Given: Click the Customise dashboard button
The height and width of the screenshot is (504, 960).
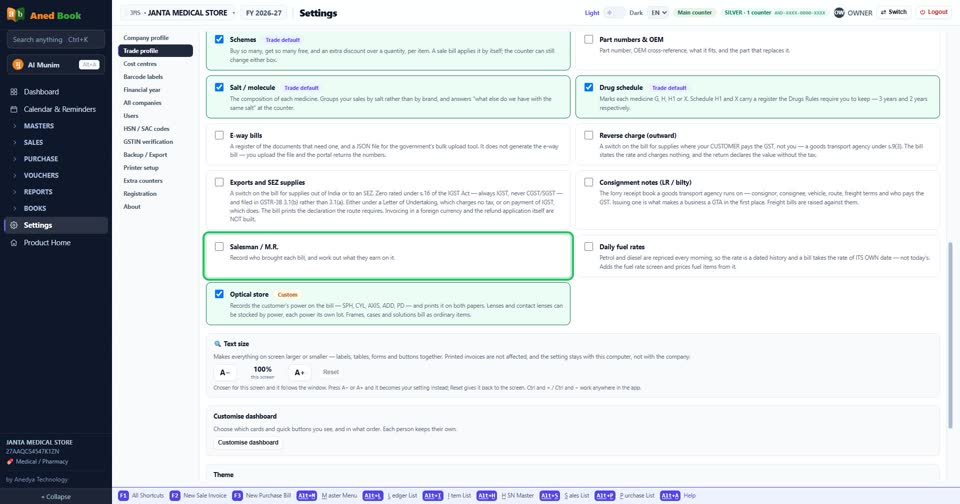Looking at the screenshot, I should 248,442.
